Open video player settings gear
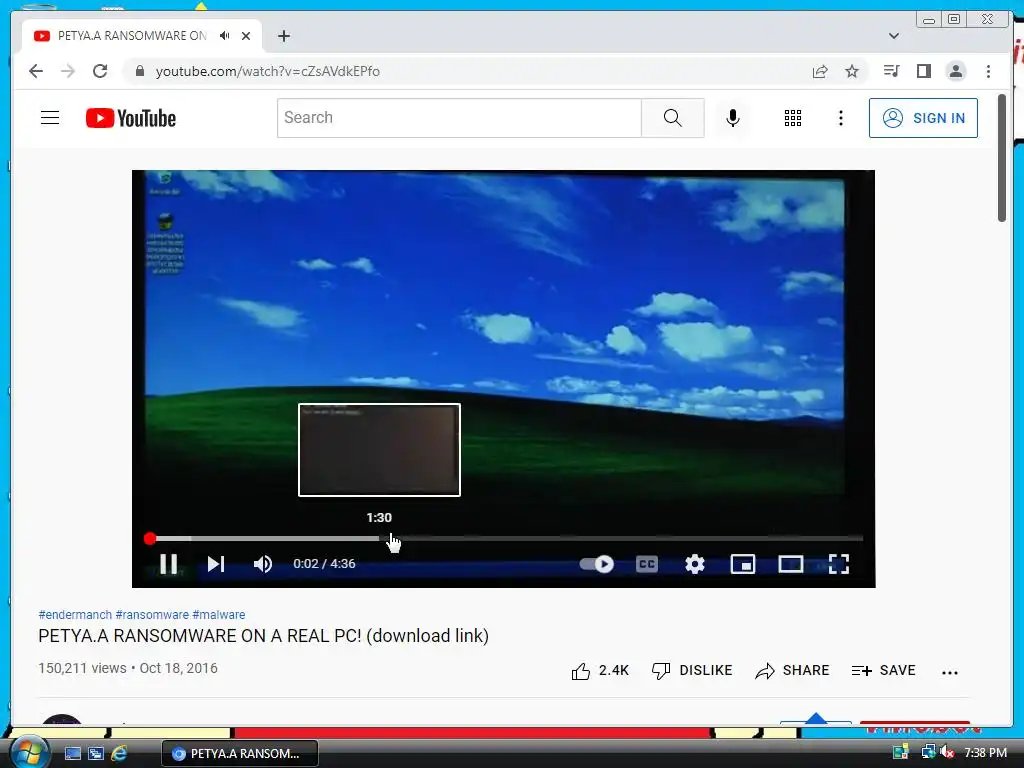The height and width of the screenshot is (768, 1024). coord(695,564)
